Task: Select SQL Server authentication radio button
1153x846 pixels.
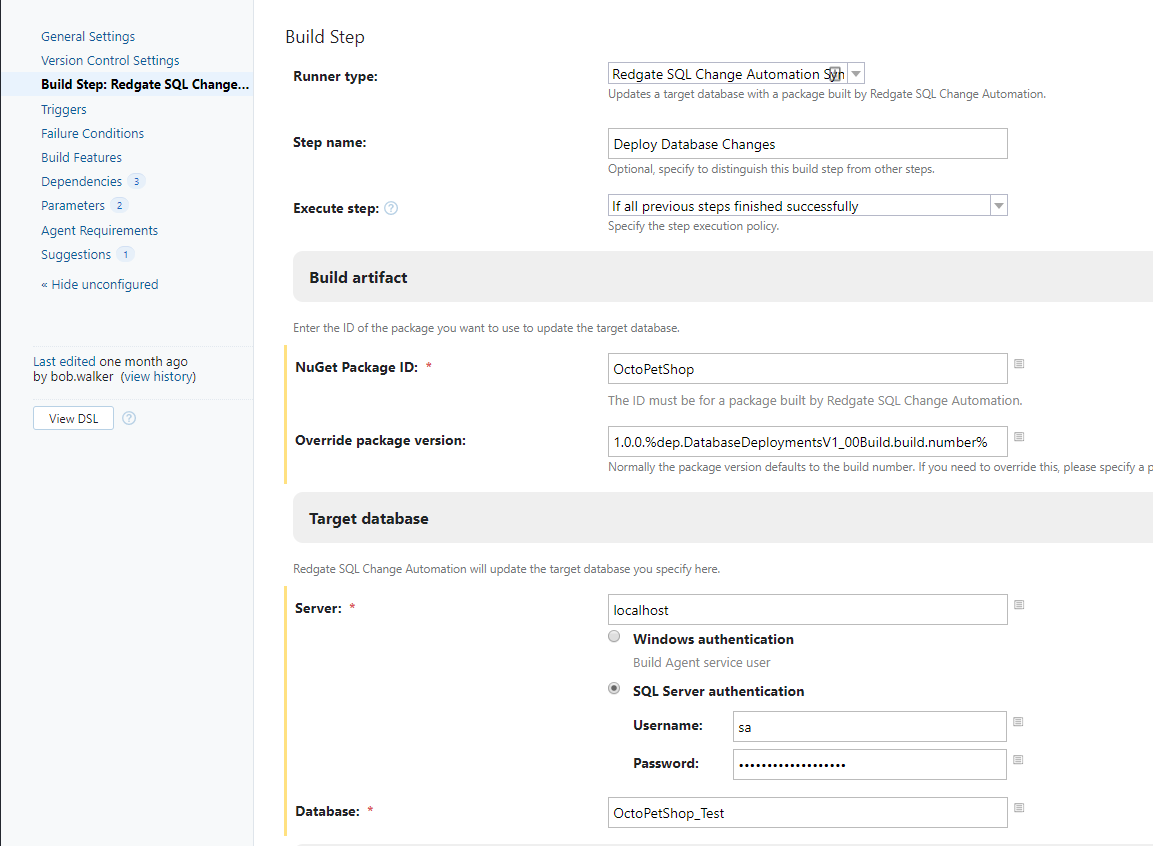Action: [x=614, y=689]
